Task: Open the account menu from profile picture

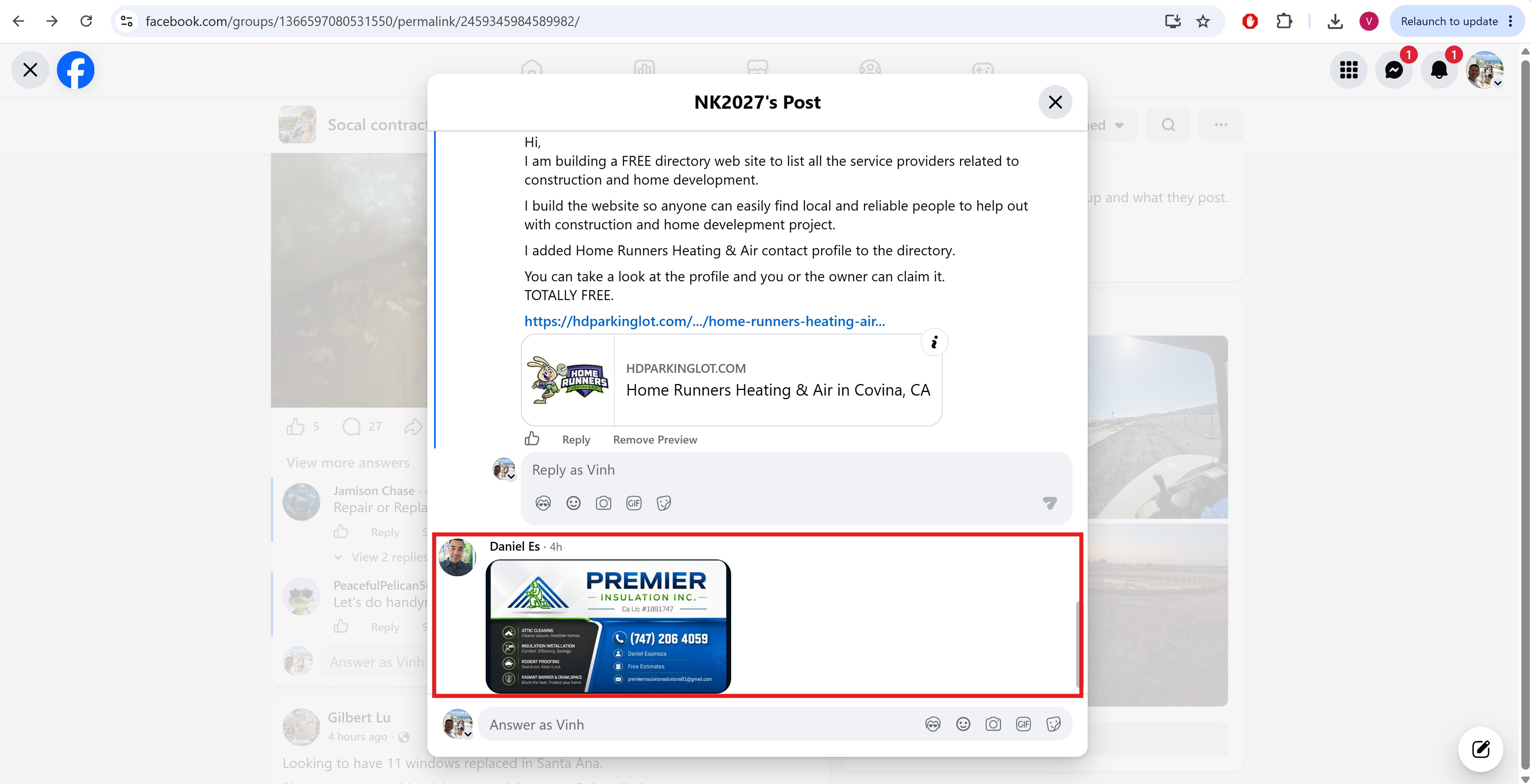Action: pos(1485,70)
